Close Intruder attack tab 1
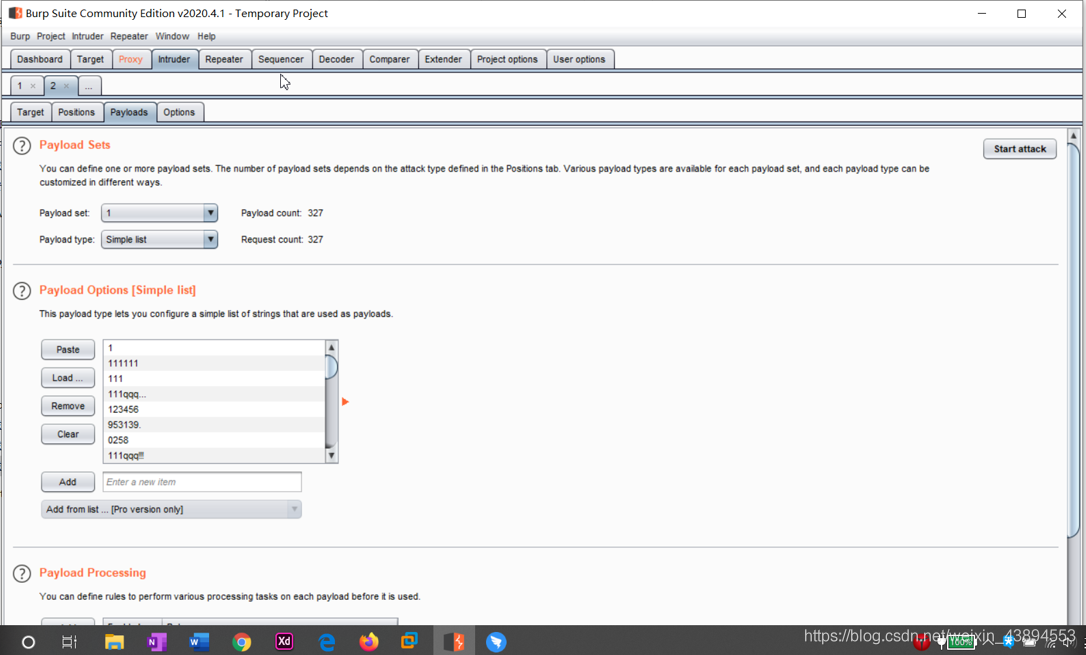The height and width of the screenshot is (655, 1086). 33,87
